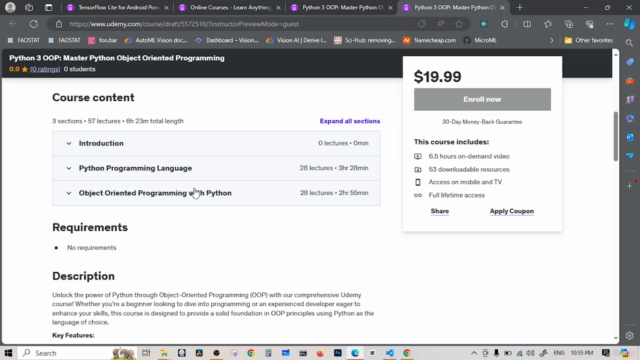This screenshot has height=360, width=640.
Task: Open Dashboard – Vision bookmark
Action: pos(227,40)
